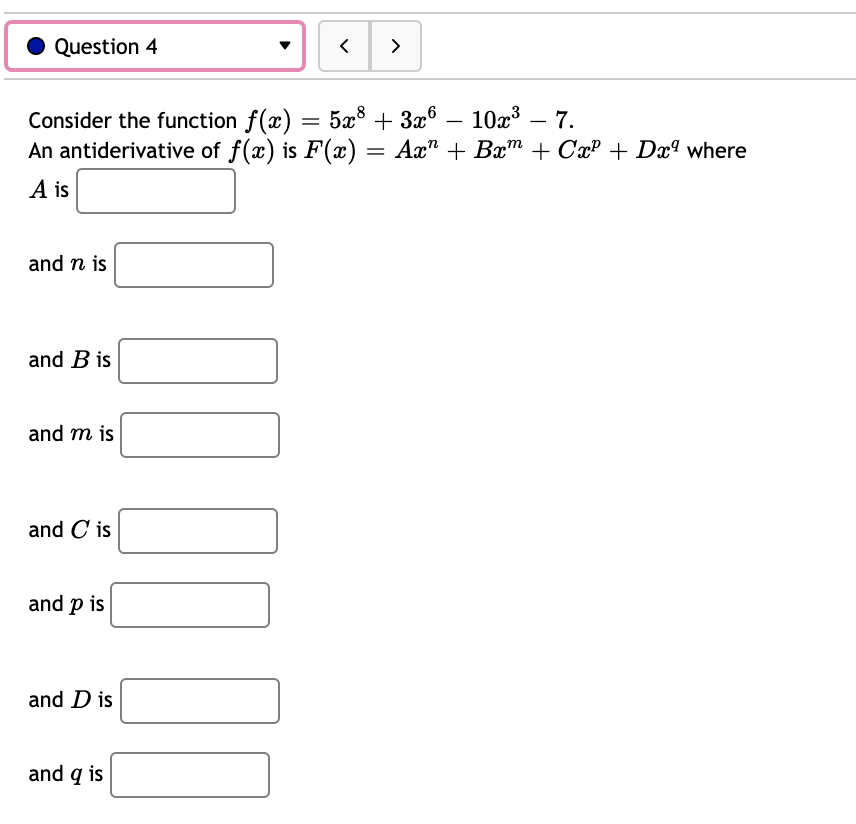
Task: Select the input field for m
Action: 200,435
